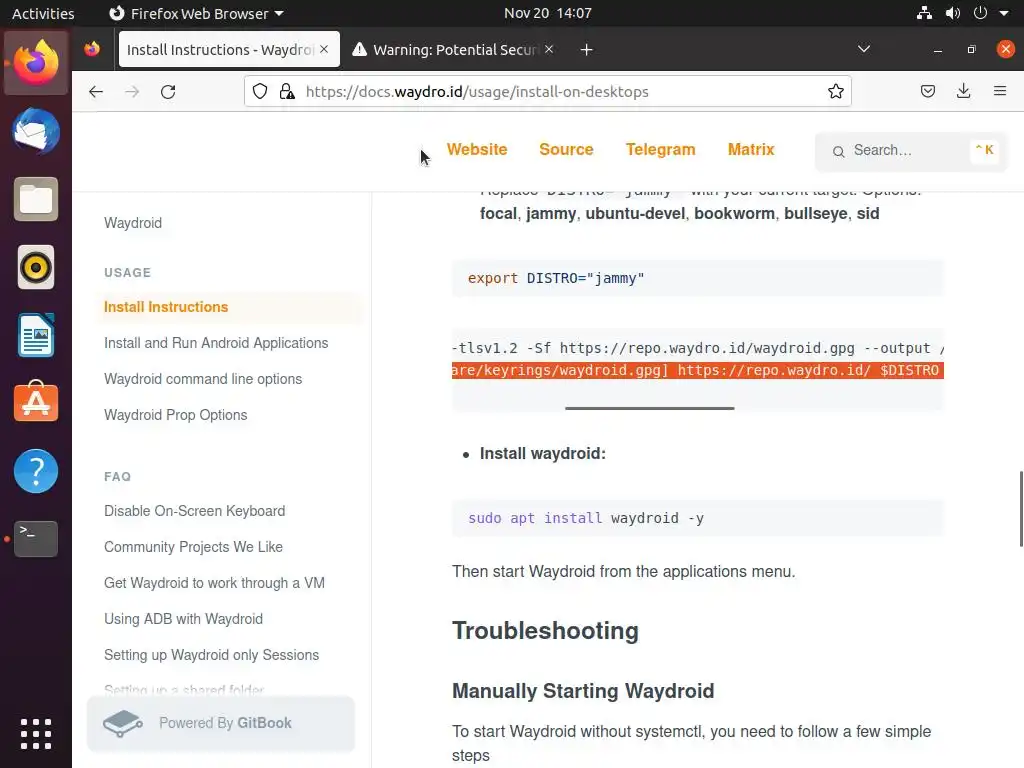This screenshot has width=1024, height=768.
Task: Reload the current page
Action: [x=168, y=91]
